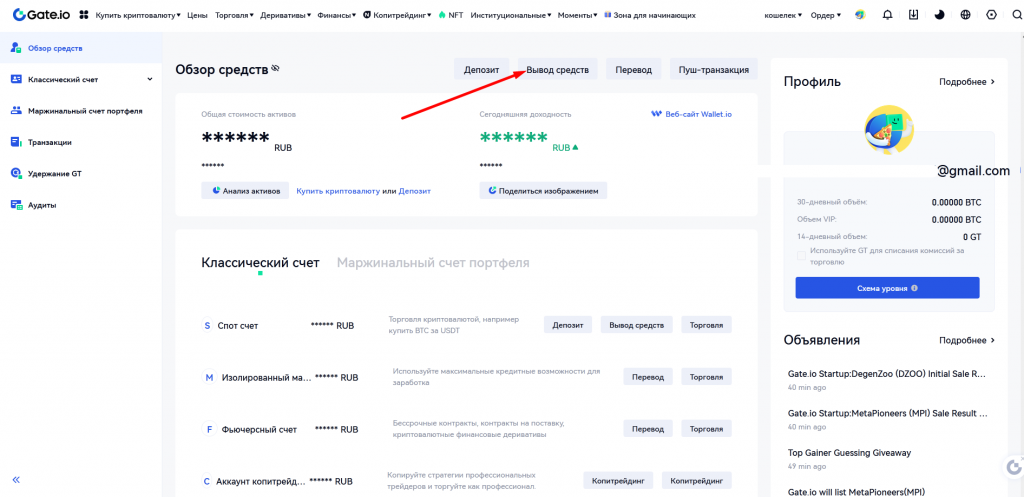Open the language globe icon
Screen dimensions: 1024x497
[x=964, y=15]
